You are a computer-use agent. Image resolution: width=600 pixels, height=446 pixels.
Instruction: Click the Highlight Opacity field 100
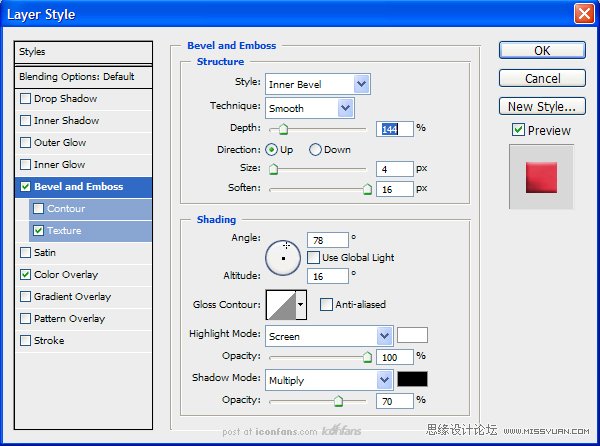pos(395,357)
